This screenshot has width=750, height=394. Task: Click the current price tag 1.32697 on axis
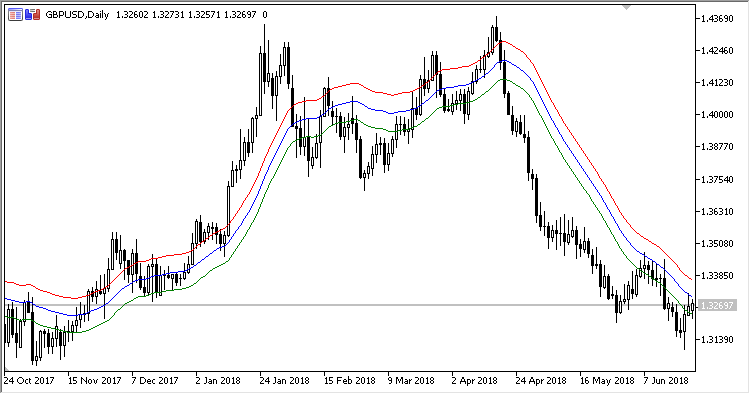717,305
